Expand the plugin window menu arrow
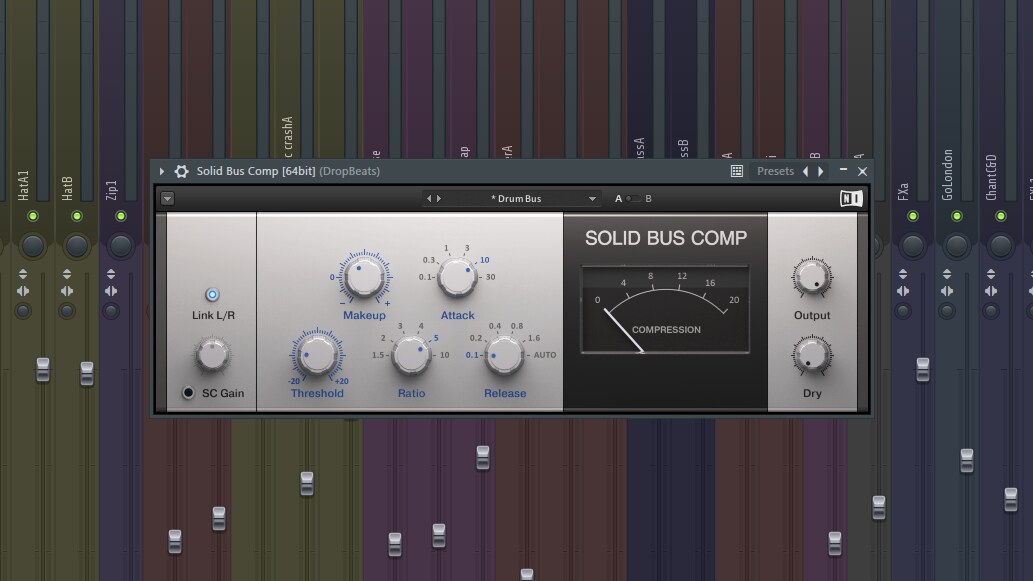 (161, 171)
